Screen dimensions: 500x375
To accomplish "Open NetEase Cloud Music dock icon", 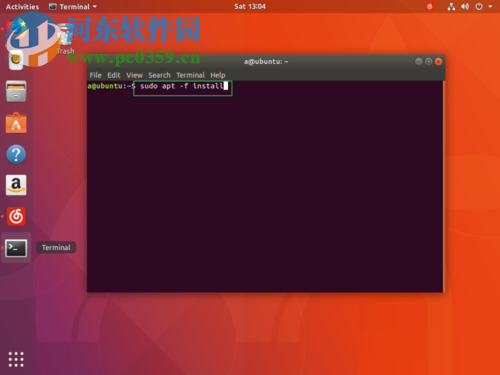I will coord(16,216).
